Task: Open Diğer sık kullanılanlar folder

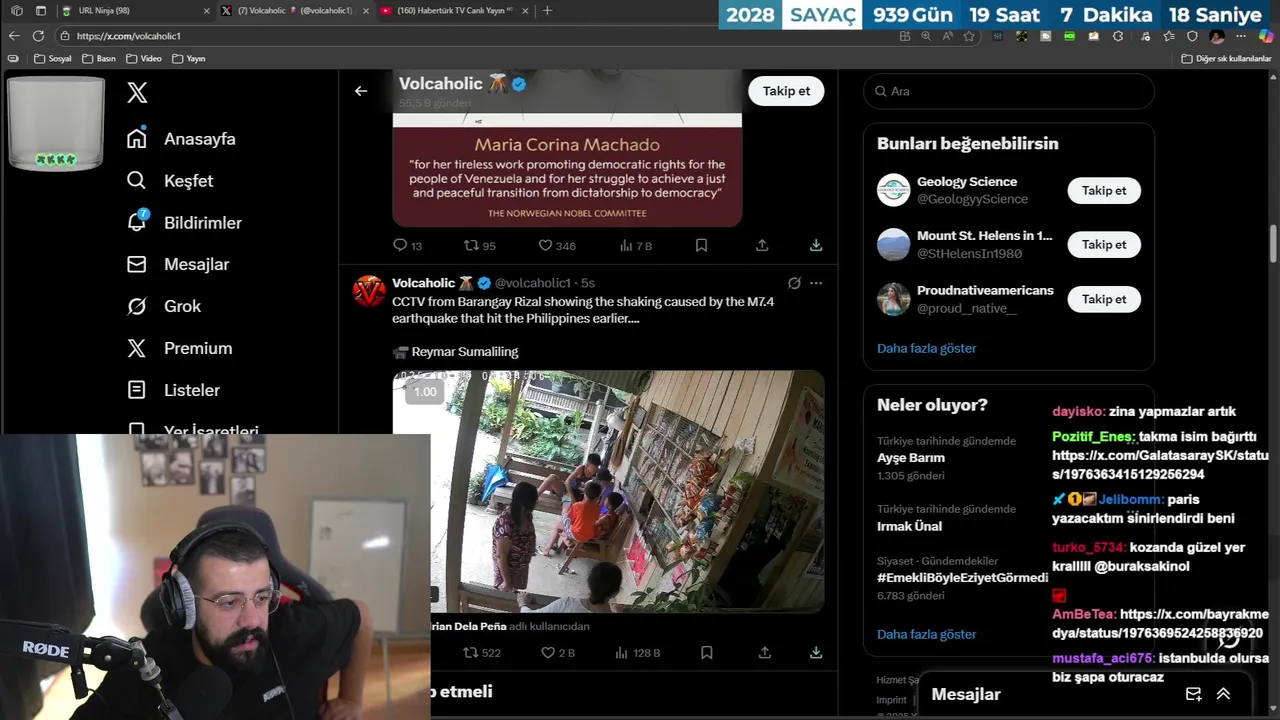Action: tap(1226, 58)
